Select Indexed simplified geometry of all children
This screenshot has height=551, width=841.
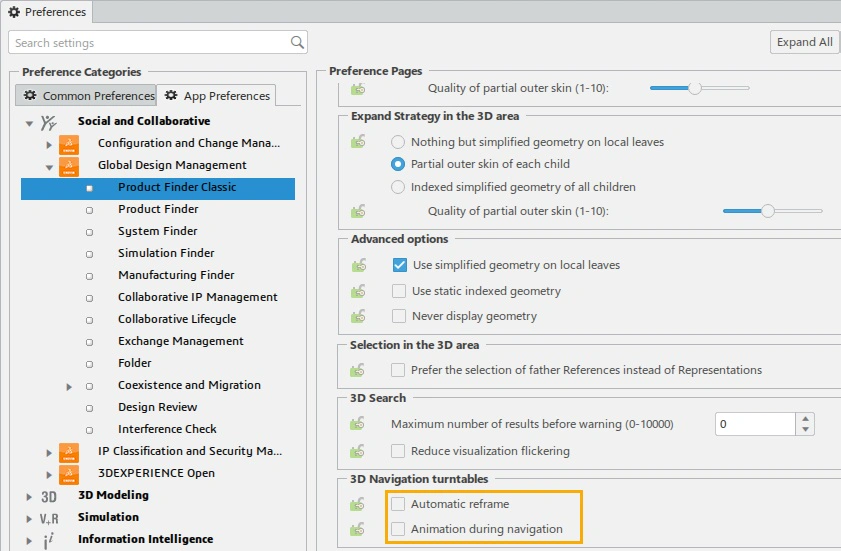(399, 187)
